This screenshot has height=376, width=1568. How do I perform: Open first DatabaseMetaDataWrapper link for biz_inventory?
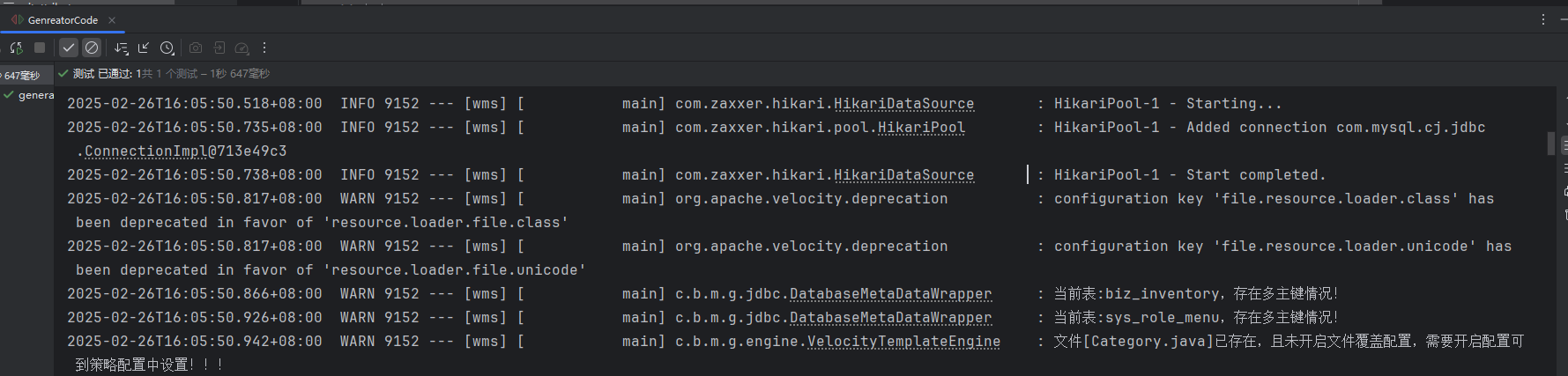click(890, 294)
